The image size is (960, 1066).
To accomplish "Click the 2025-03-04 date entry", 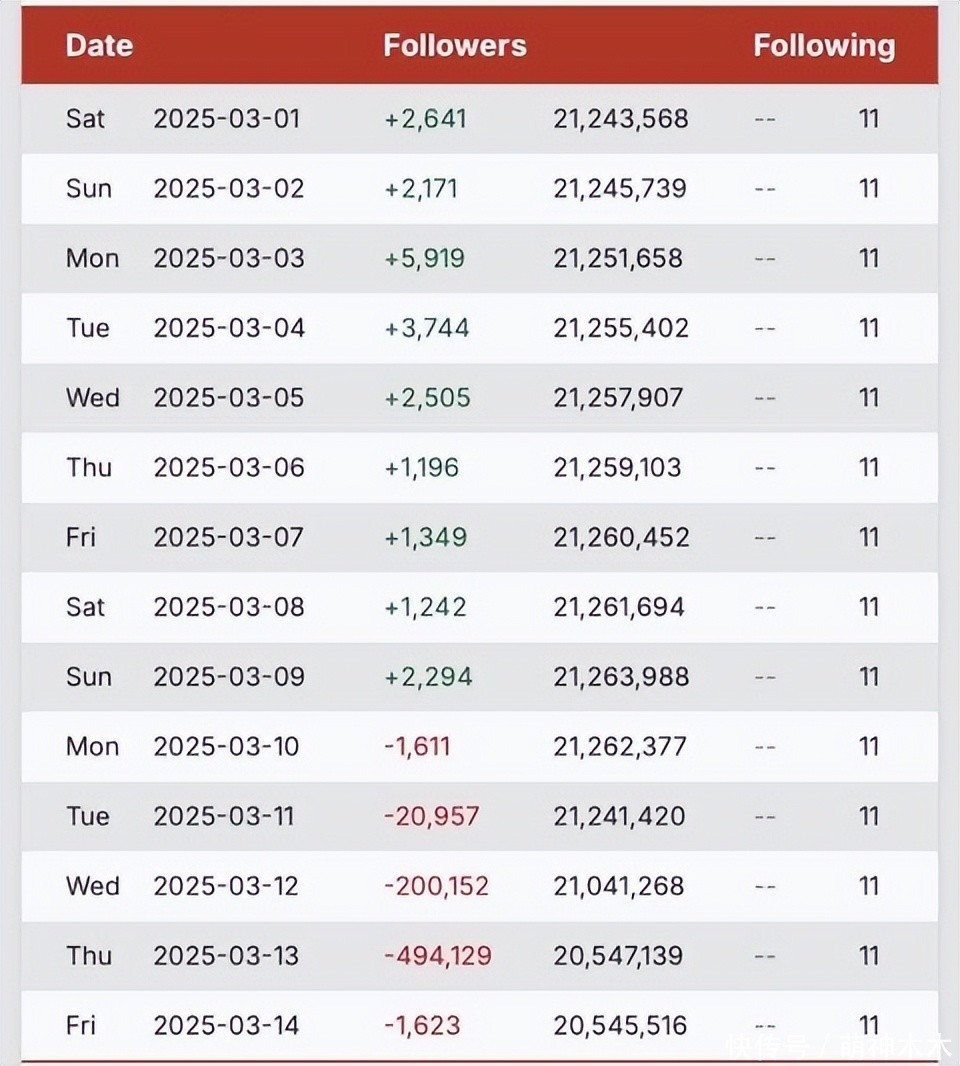I will 229,328.
